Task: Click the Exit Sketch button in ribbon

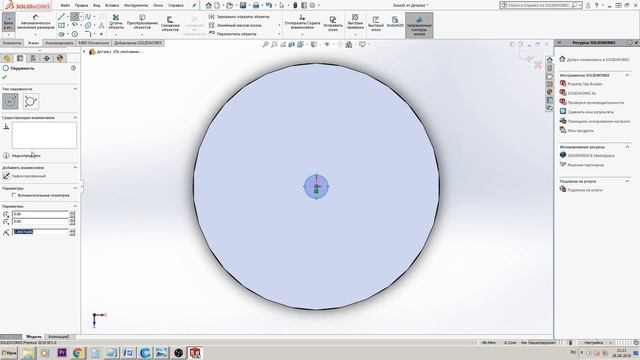Action: pos(8,22)
